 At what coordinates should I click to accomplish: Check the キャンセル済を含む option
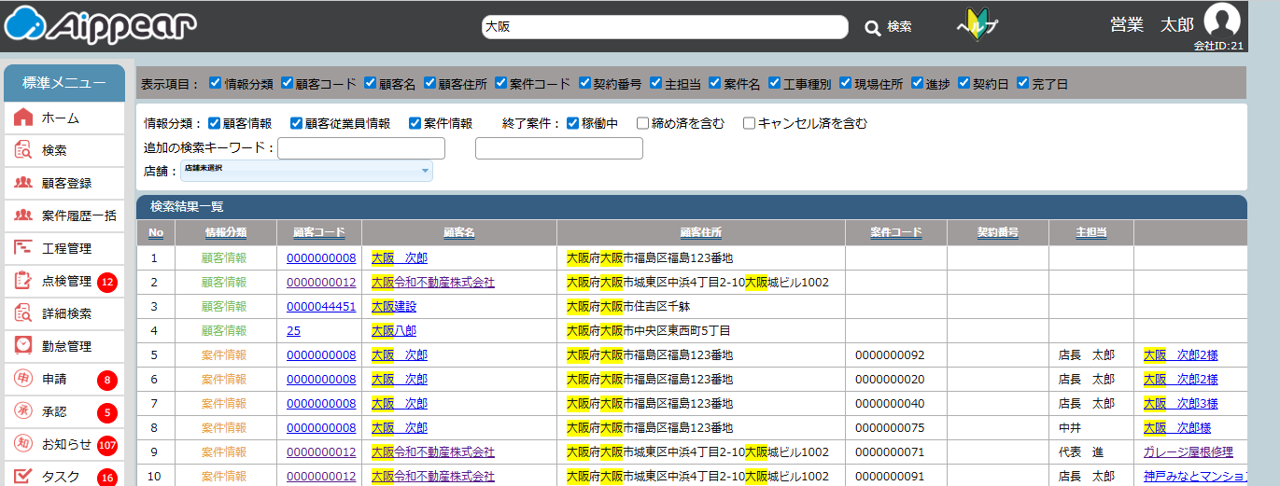click(x=749, y=124)
